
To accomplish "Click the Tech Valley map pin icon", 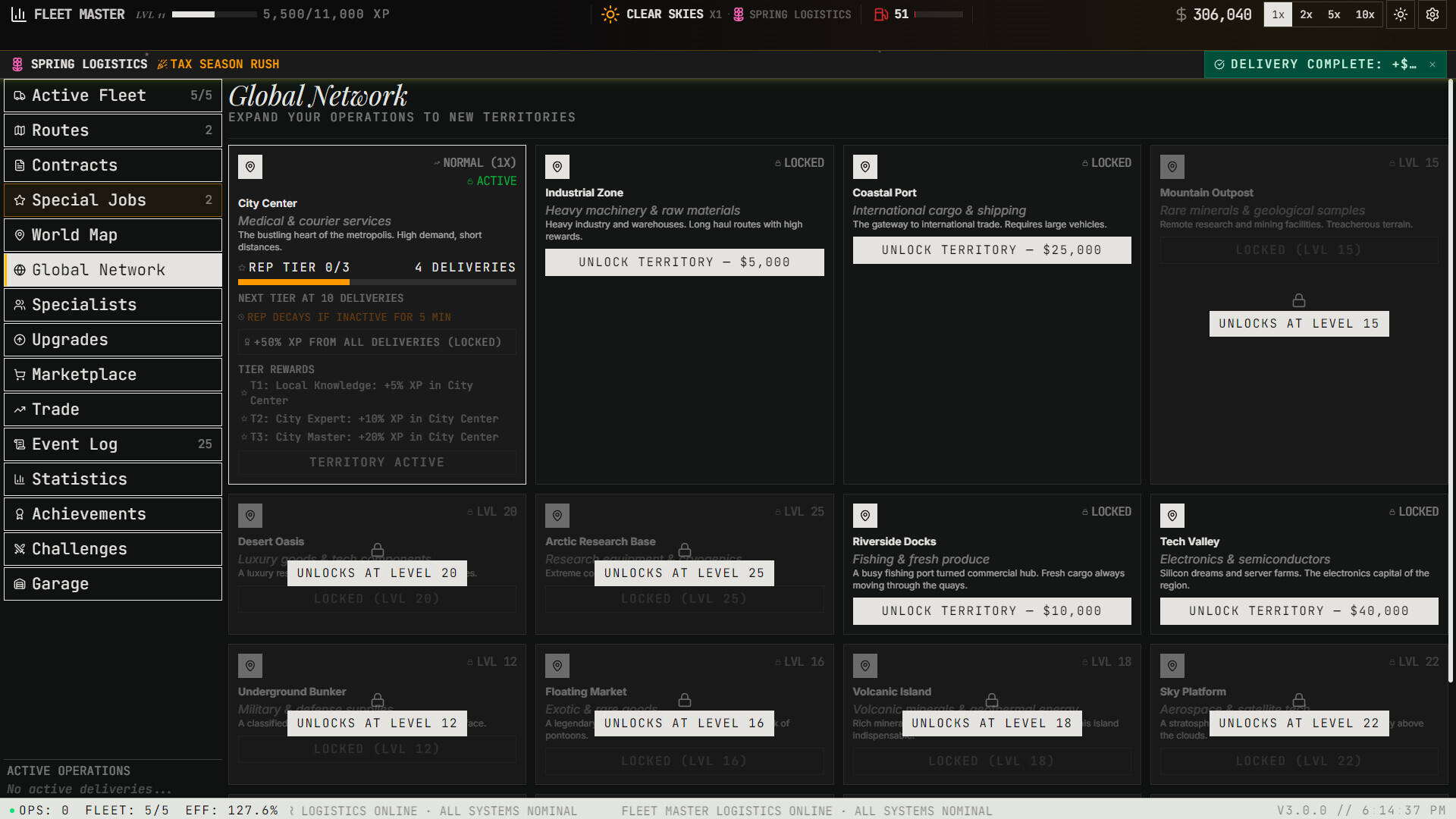I will point(1172,516).
